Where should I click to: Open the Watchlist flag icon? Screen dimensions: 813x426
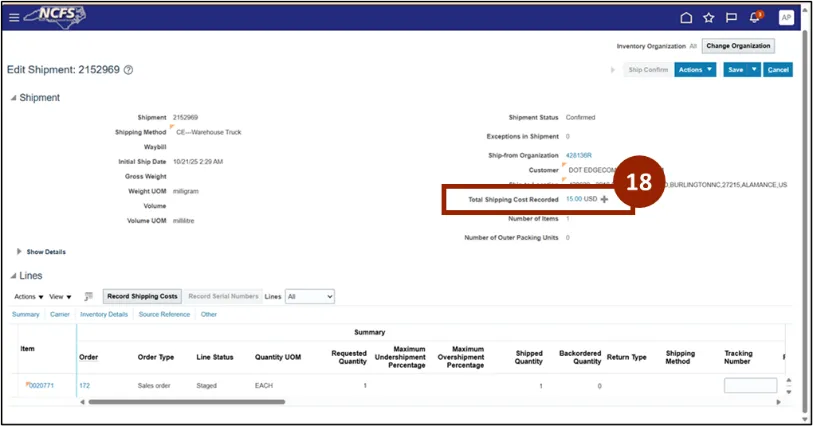click(731, 18)
